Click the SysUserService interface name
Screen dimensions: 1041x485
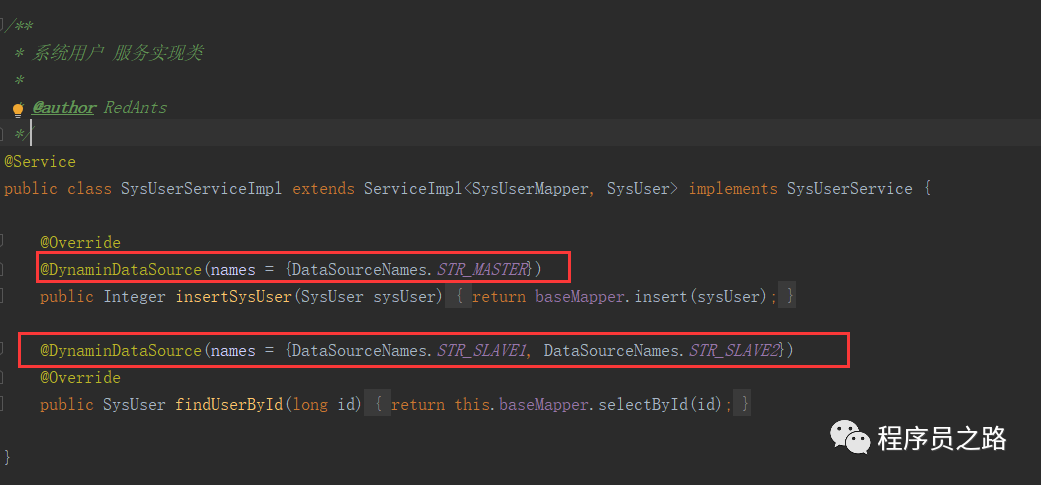[850, 189]
